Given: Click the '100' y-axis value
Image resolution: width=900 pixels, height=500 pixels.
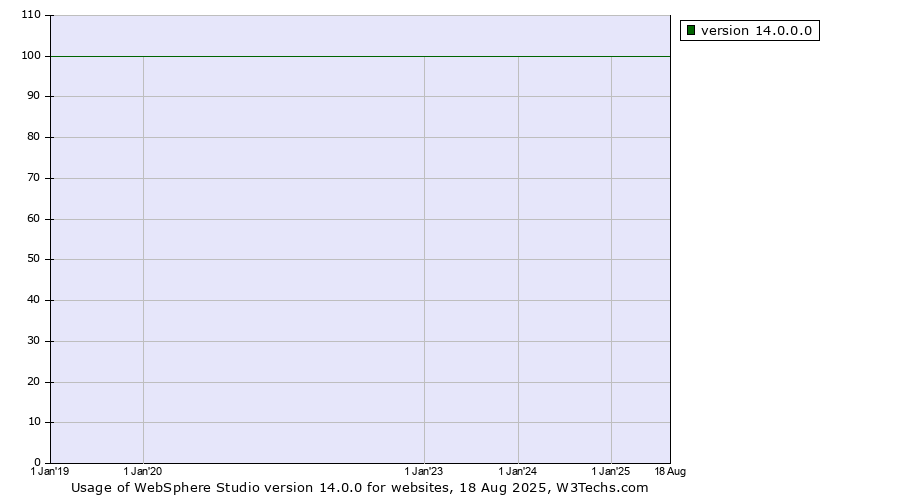Looking at the screenshot, I should tap(31, 56).
